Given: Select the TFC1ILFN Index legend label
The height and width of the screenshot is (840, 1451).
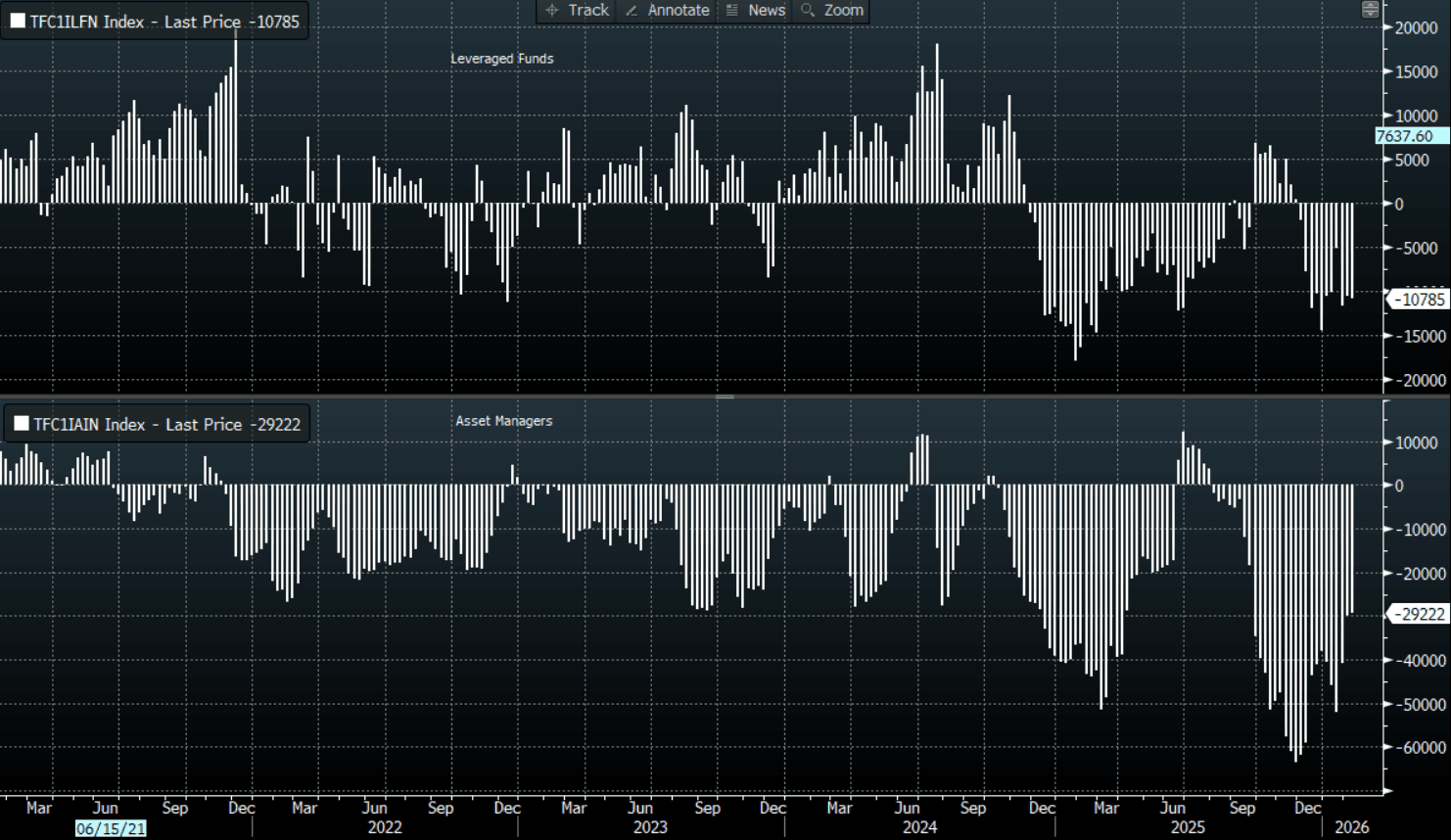Looking at the screenshot, I should (164, 22).
